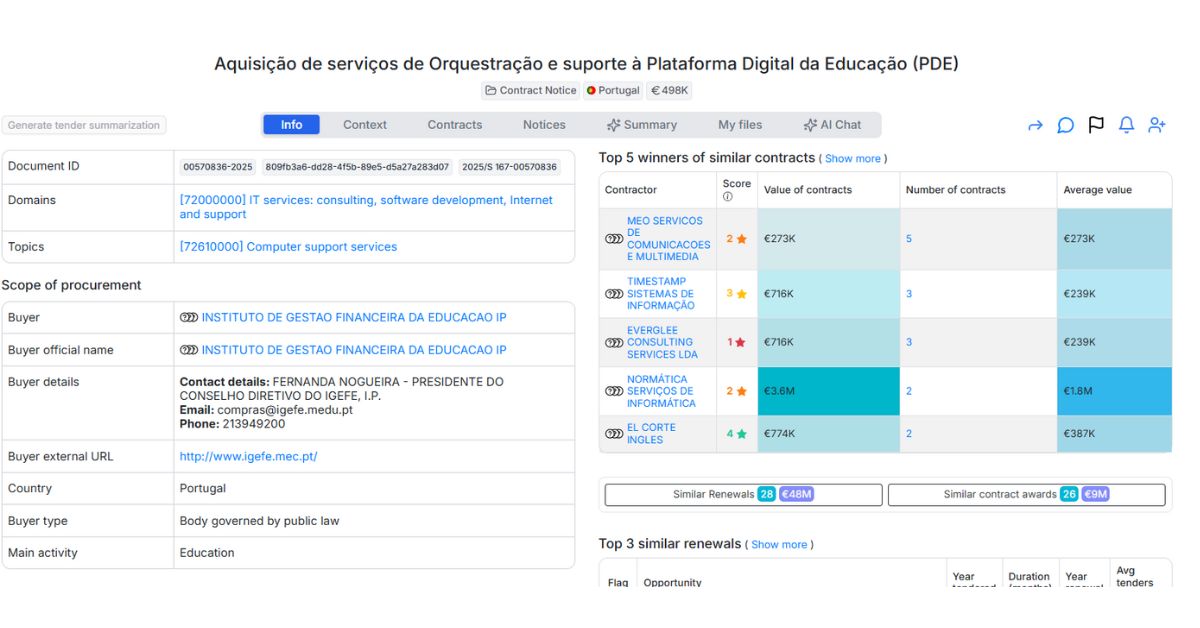
Task: Click the add user icon
Action: click(1157, 125)
